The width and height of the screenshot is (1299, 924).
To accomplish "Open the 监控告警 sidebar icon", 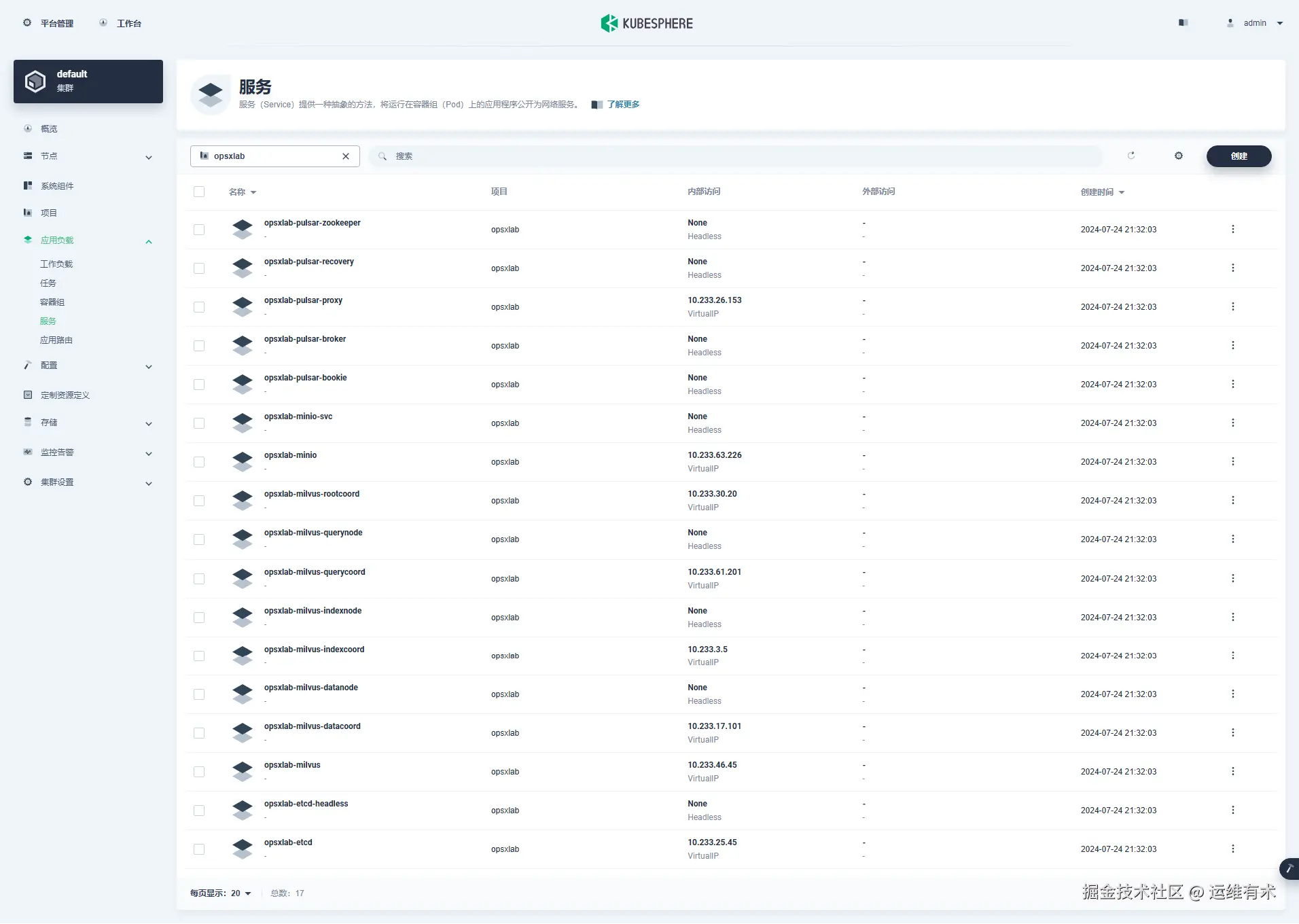I will click(x=27, y=452).
